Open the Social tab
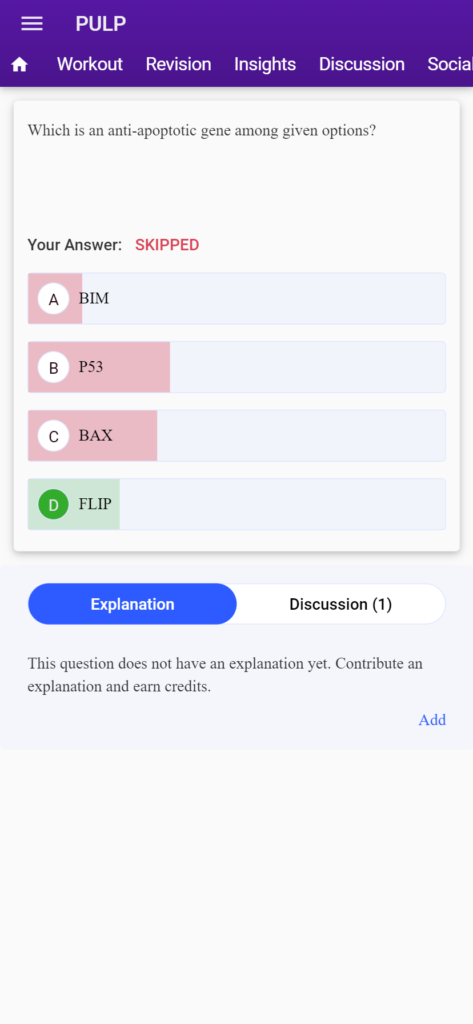Viewport: 473px width, 1024px height. pos(450,64)
